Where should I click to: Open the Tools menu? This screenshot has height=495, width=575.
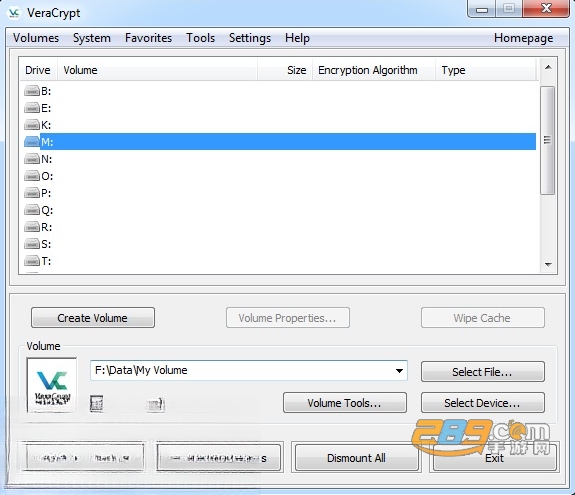(x=200, y=38)
